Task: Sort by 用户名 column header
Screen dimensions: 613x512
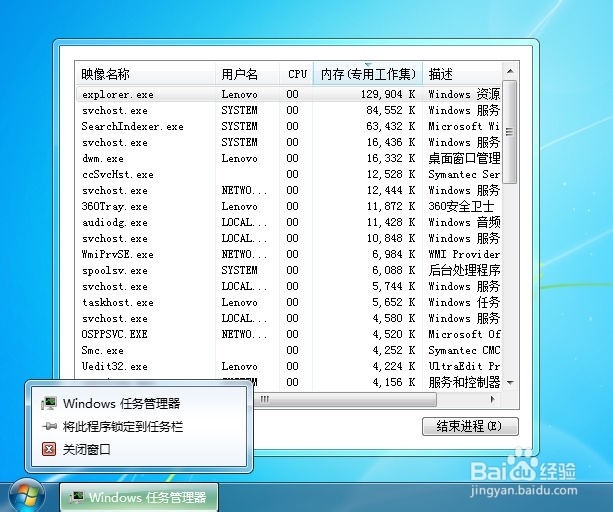Action: (x=247, y=73)
